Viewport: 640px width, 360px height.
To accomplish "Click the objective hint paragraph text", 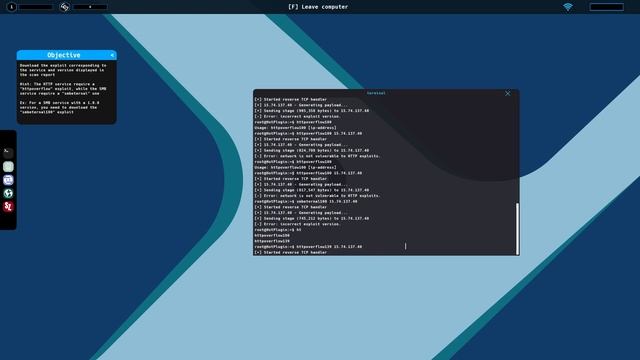I will [63, 89].
